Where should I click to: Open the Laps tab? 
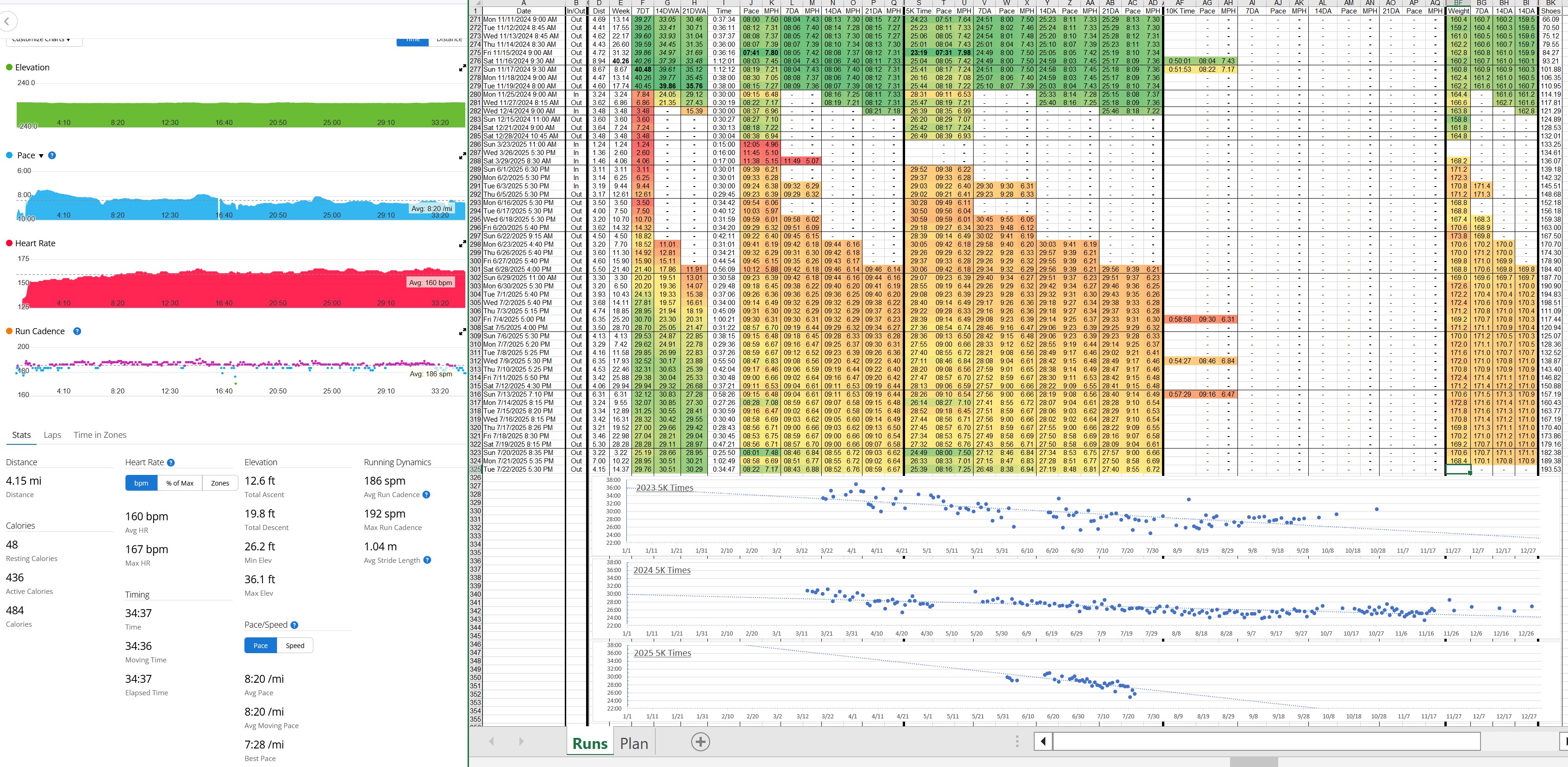pos(52,435)
